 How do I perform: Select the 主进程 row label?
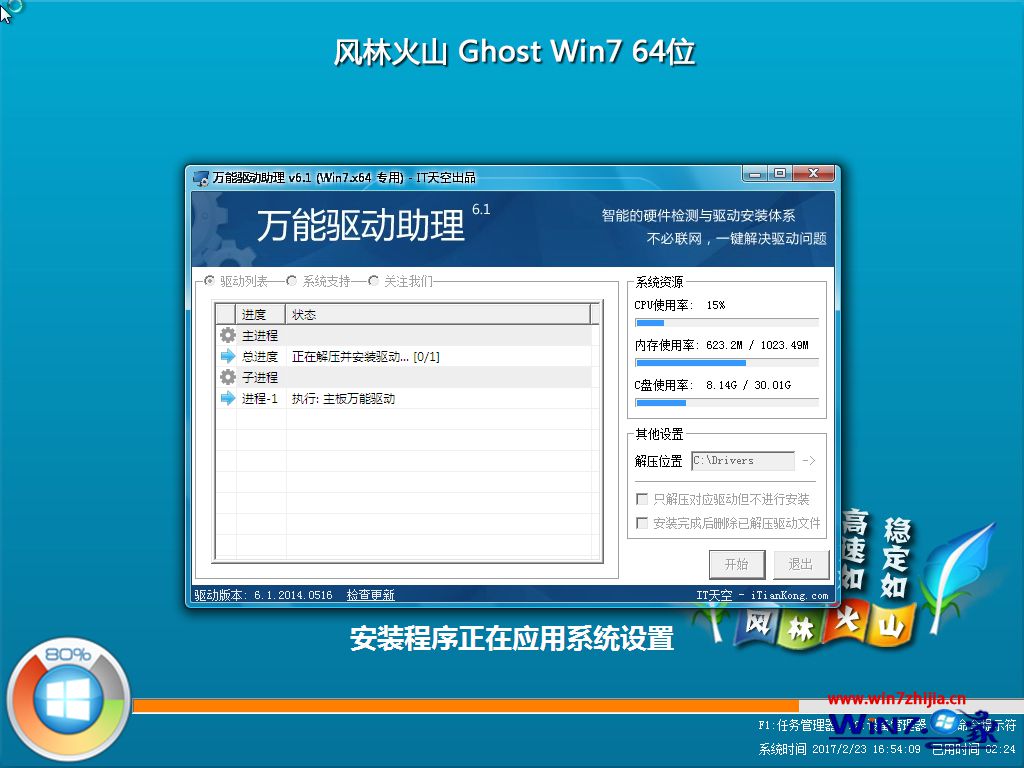pyautogui.click(x=260, y=335)
